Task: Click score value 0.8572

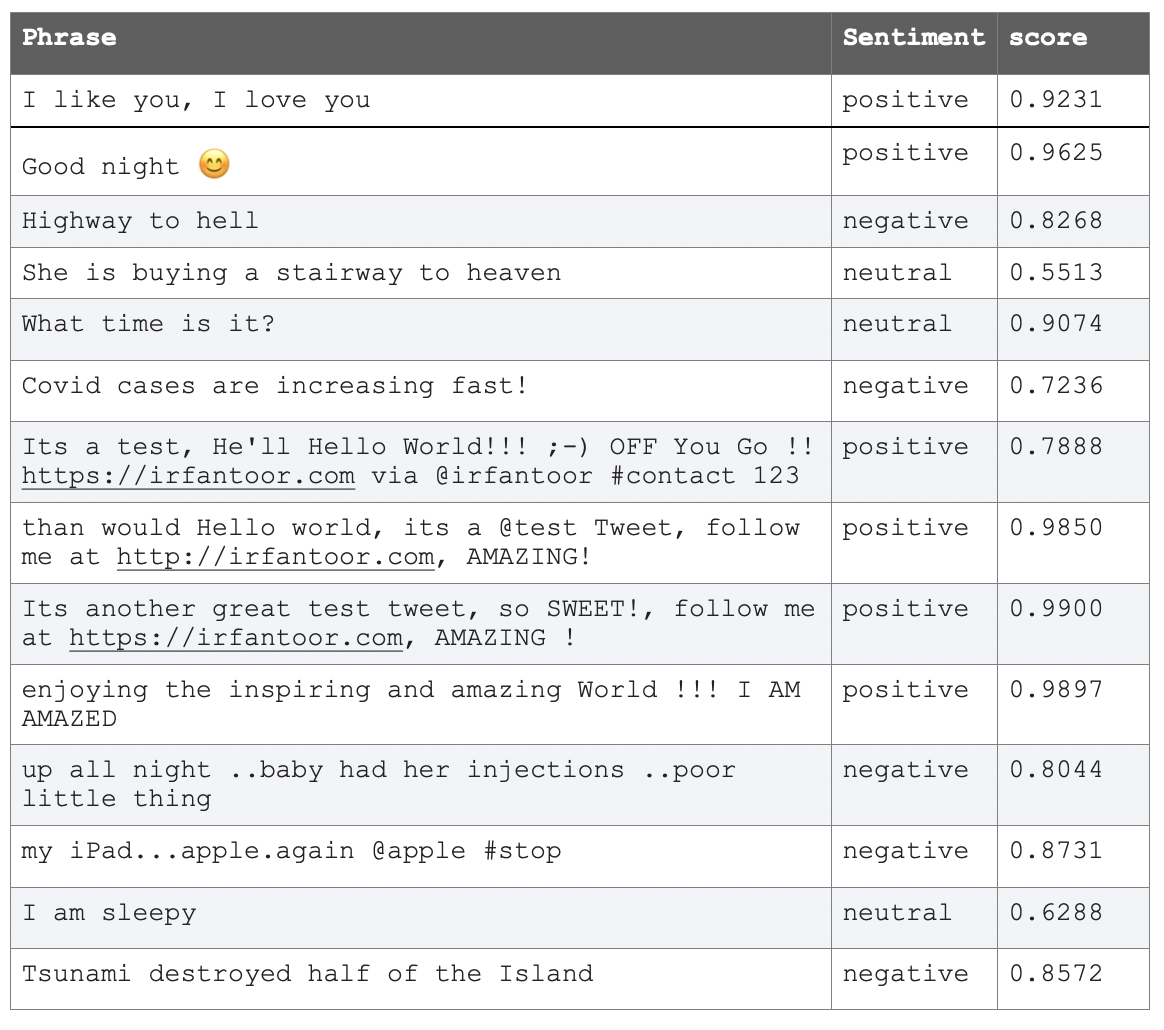Action: (1056, 974)
